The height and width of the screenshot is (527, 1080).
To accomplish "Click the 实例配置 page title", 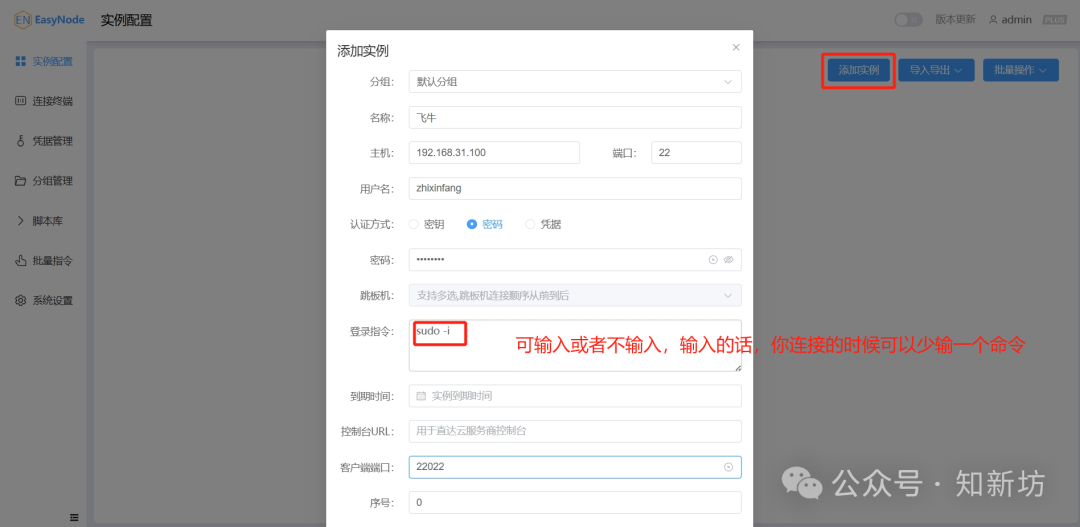I will pyautogui.click(x=127, y=20).
